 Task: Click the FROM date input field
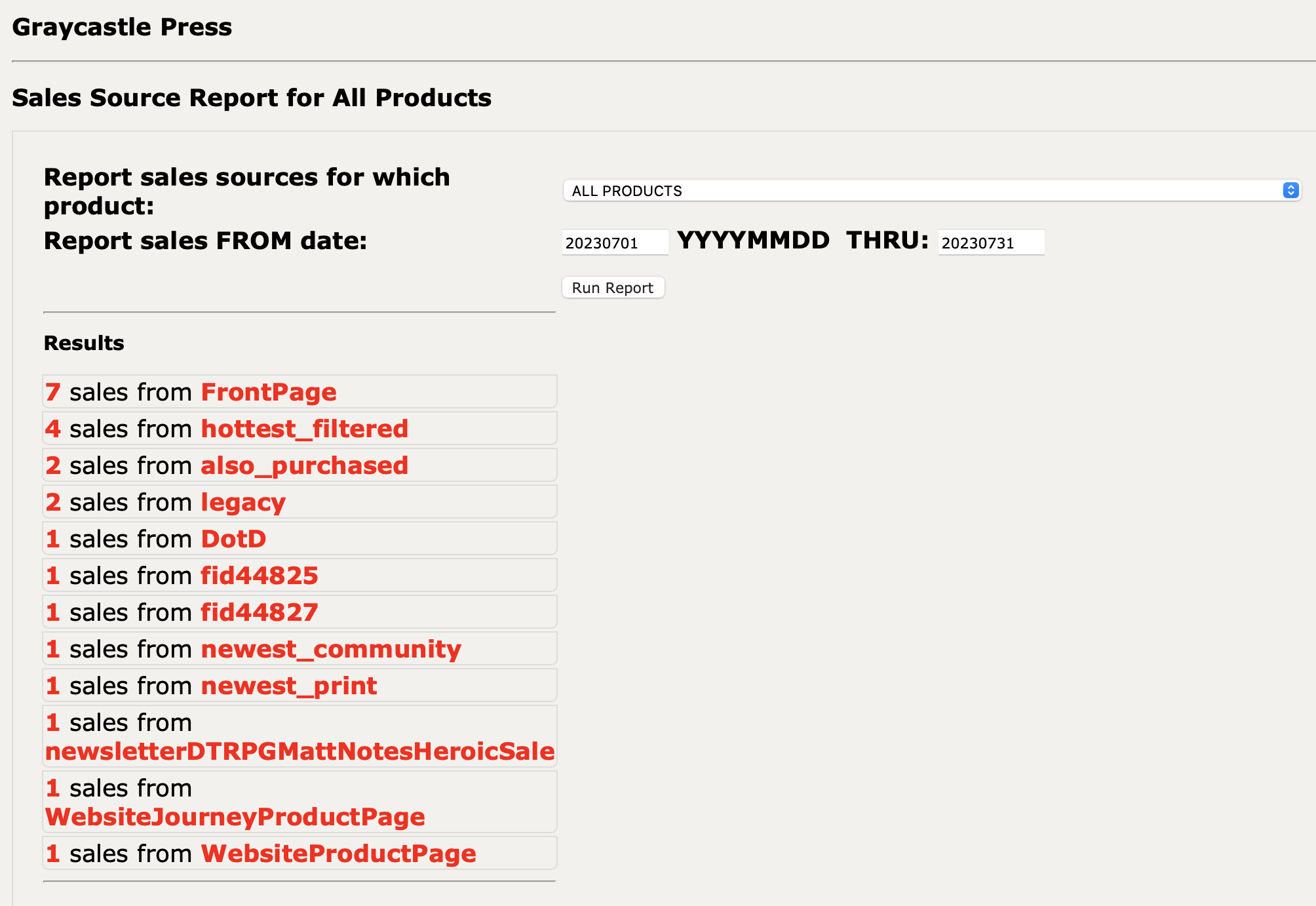pos(614,243)
